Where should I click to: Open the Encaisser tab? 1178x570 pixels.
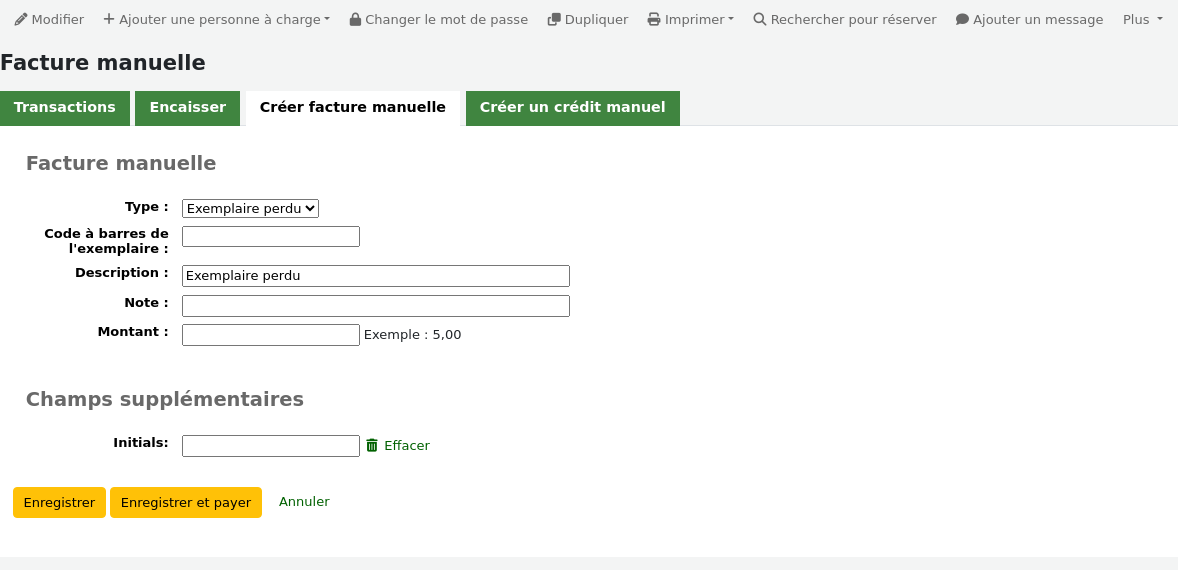(188, 108)
